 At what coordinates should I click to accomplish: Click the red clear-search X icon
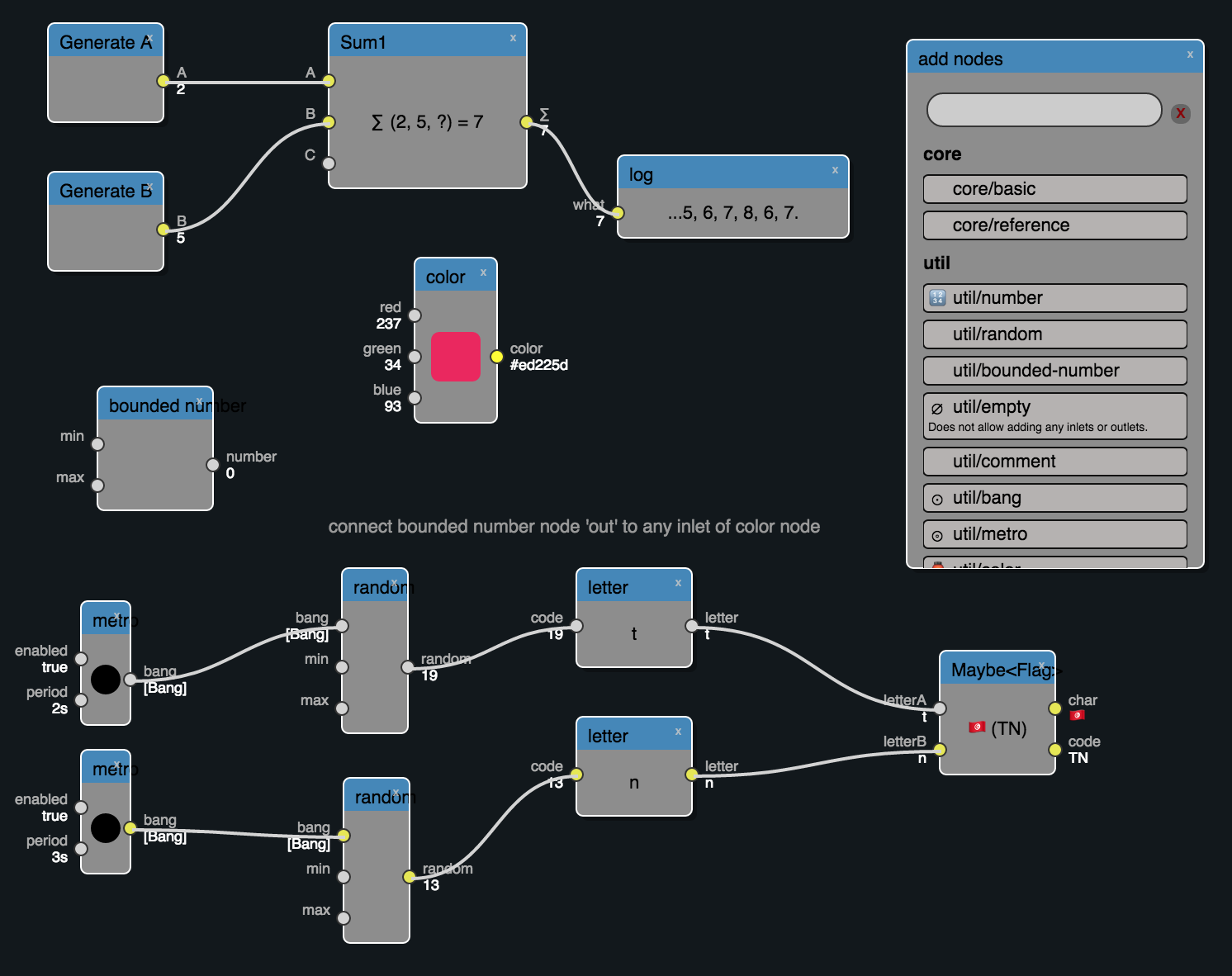[1180, 113]
